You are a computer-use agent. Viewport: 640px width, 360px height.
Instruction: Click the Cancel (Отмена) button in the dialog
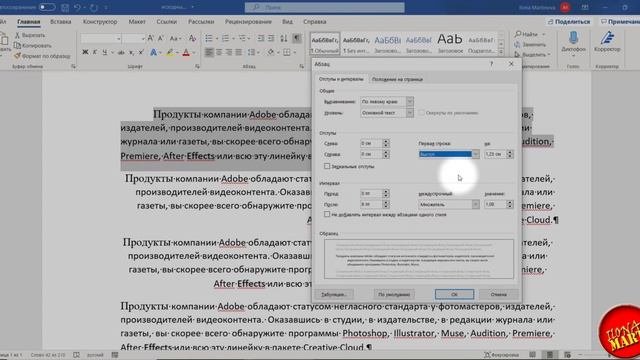[x=498, y=294]
